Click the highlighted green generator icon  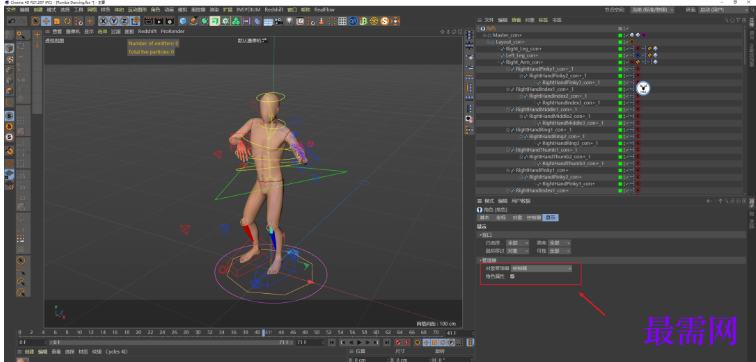(215, 21)
